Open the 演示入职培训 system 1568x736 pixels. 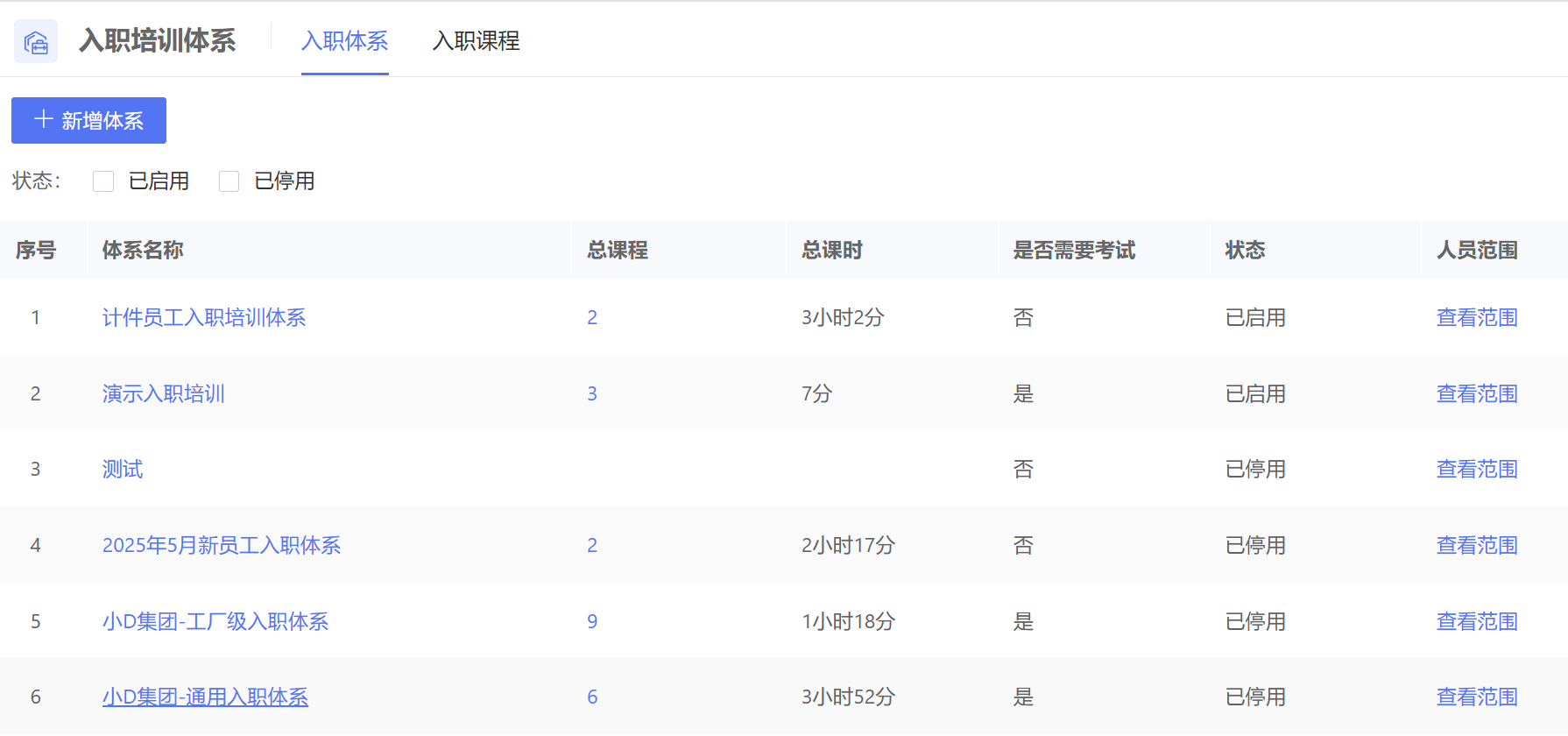click(x=164, y=393)
